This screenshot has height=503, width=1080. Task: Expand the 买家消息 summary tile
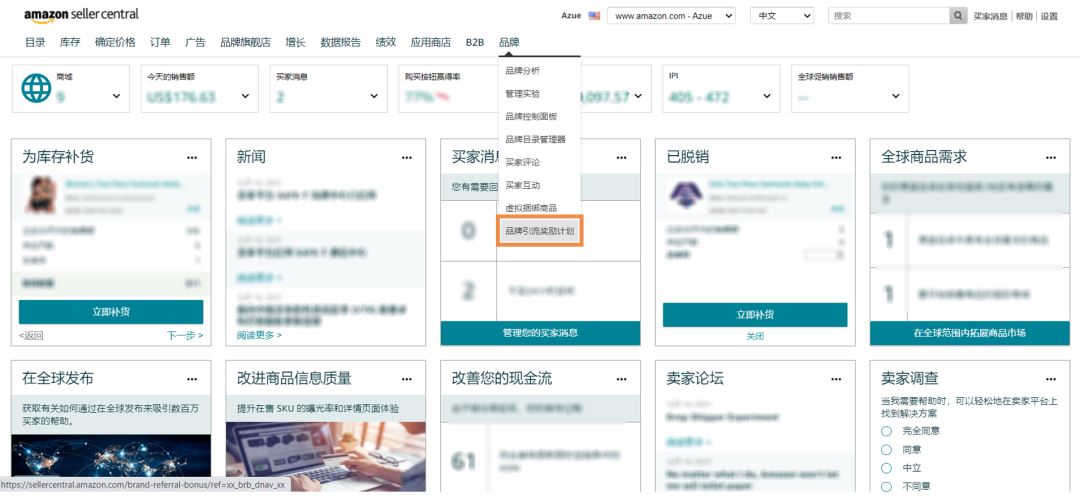coord(374,96)
